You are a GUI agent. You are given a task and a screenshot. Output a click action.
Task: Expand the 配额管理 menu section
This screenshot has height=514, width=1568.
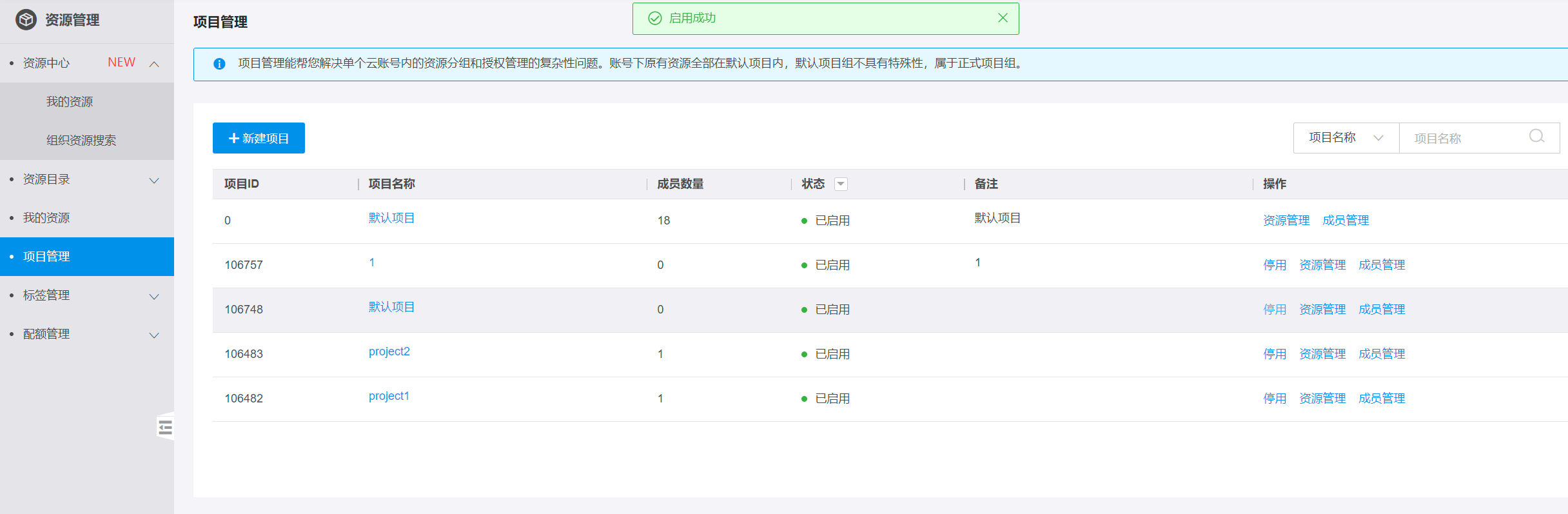click(x=154, y=335)
